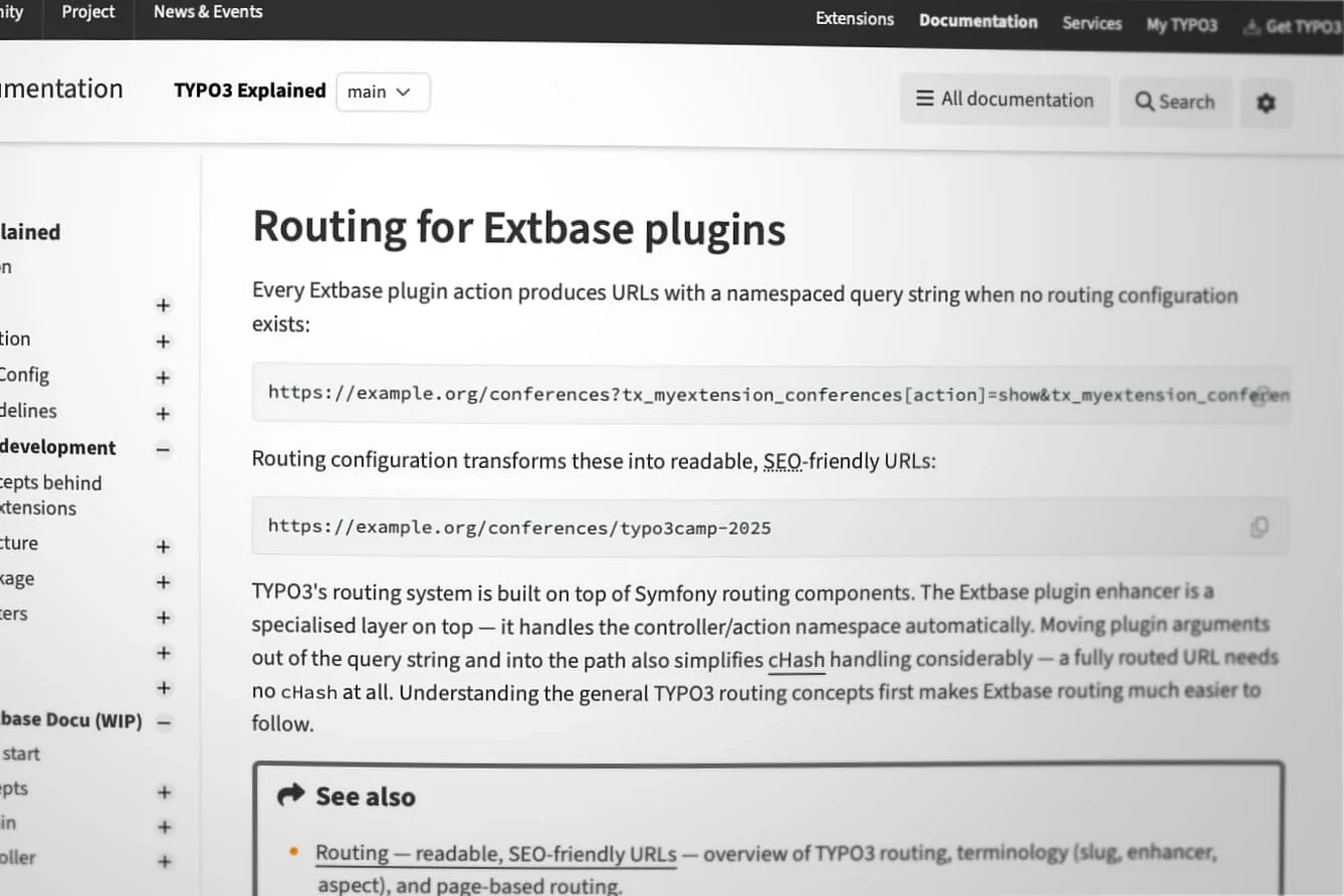Screen dimensions: 1344x896
Task: Click the 'Routing for Extbase plugins' heading
Action: 519,227
